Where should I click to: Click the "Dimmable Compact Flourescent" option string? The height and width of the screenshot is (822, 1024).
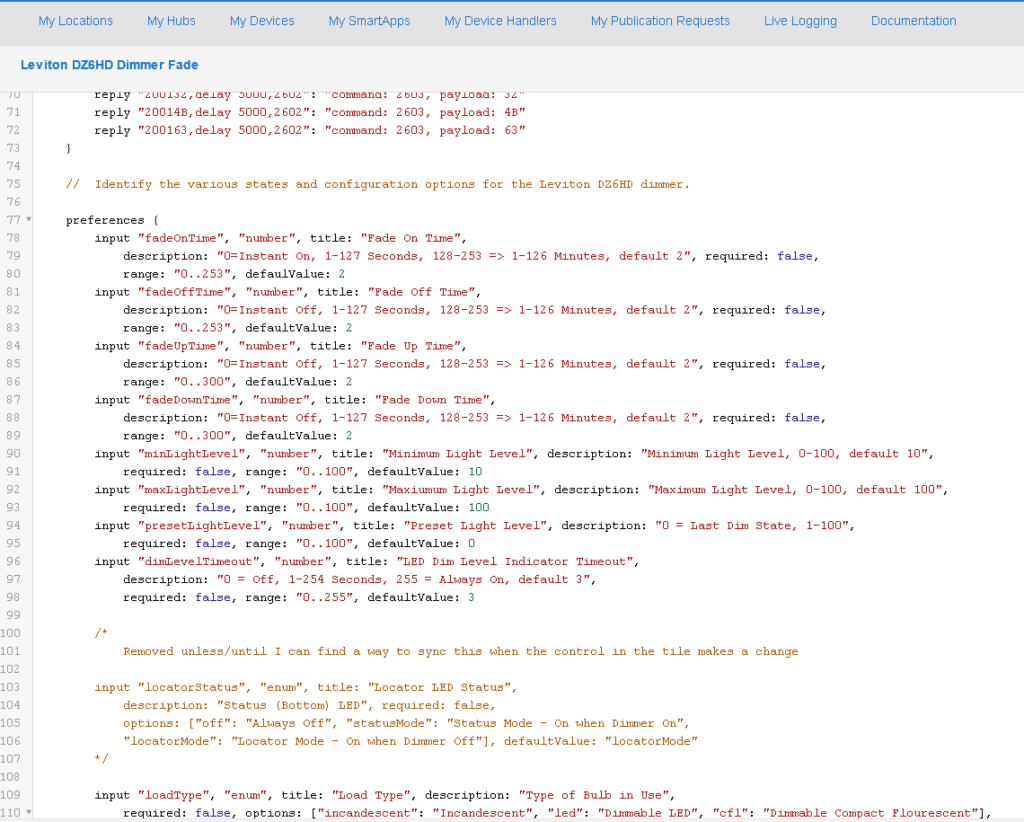coord(871,813)
